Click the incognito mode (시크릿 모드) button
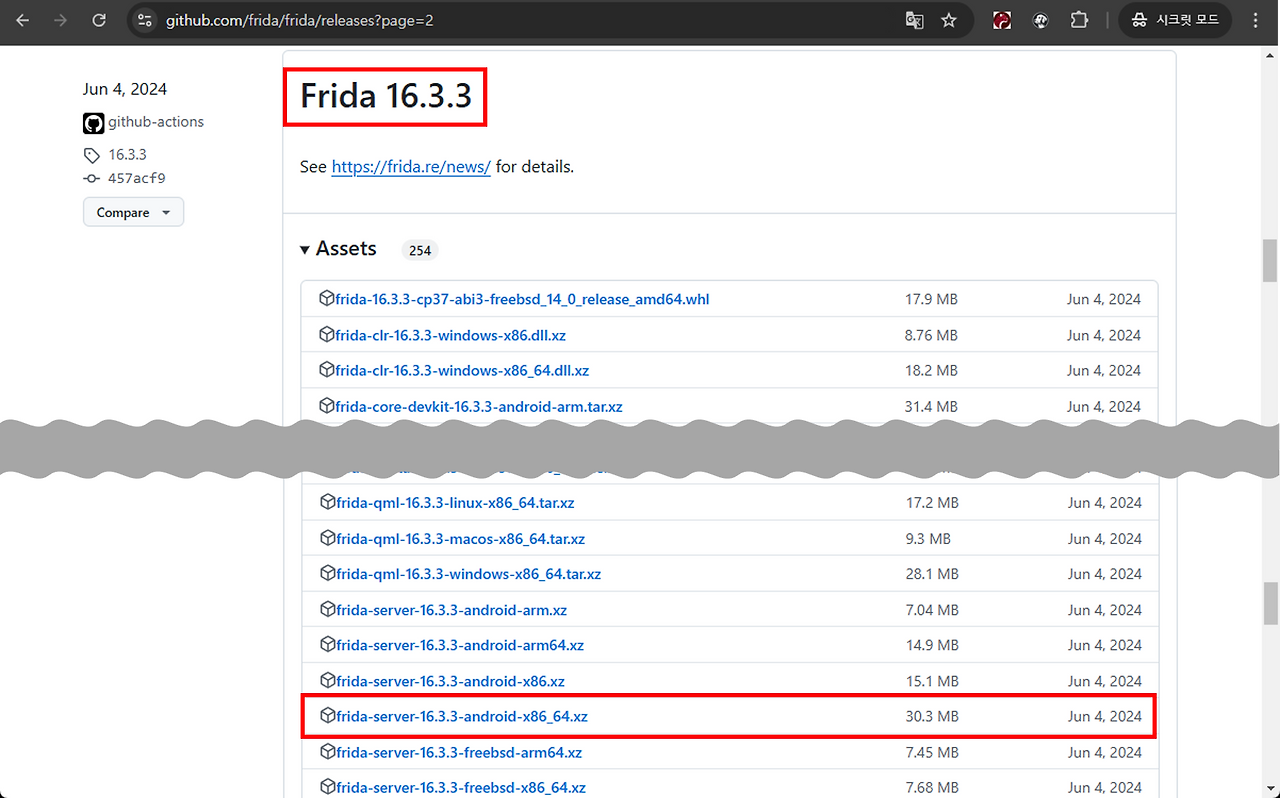This screenshot has height=798, width=1280. pyautogui.click(x=1175, y=20)
